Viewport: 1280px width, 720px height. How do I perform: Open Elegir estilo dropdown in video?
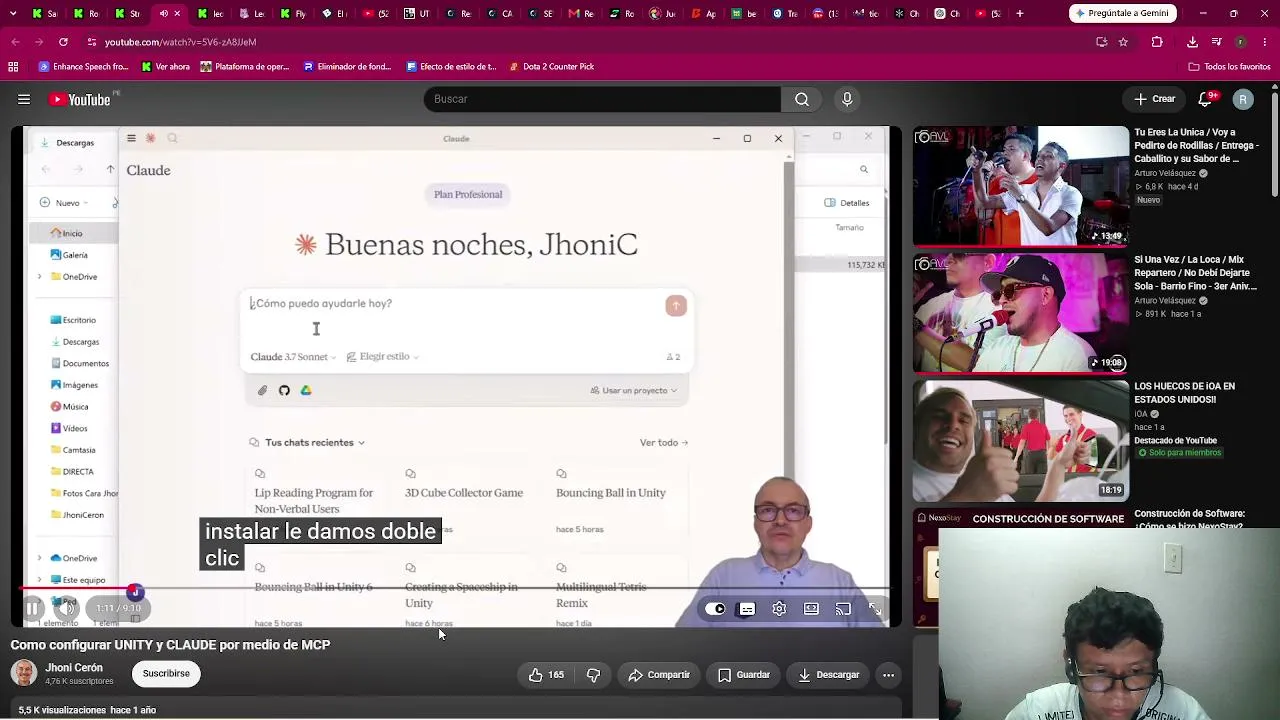383,357
